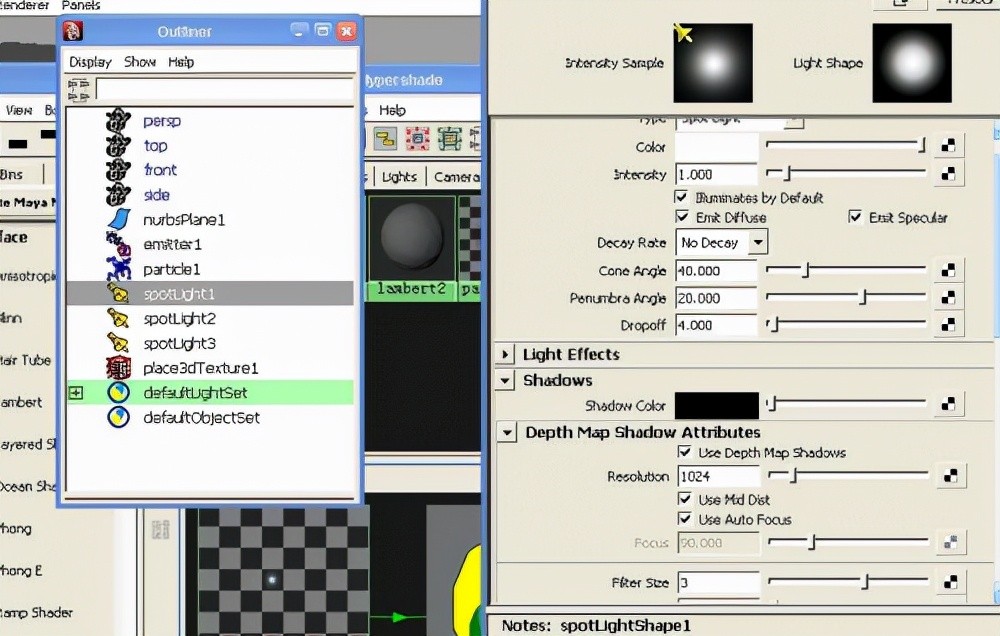
Task: Click the Resolution value field
Action: (719, 476)
